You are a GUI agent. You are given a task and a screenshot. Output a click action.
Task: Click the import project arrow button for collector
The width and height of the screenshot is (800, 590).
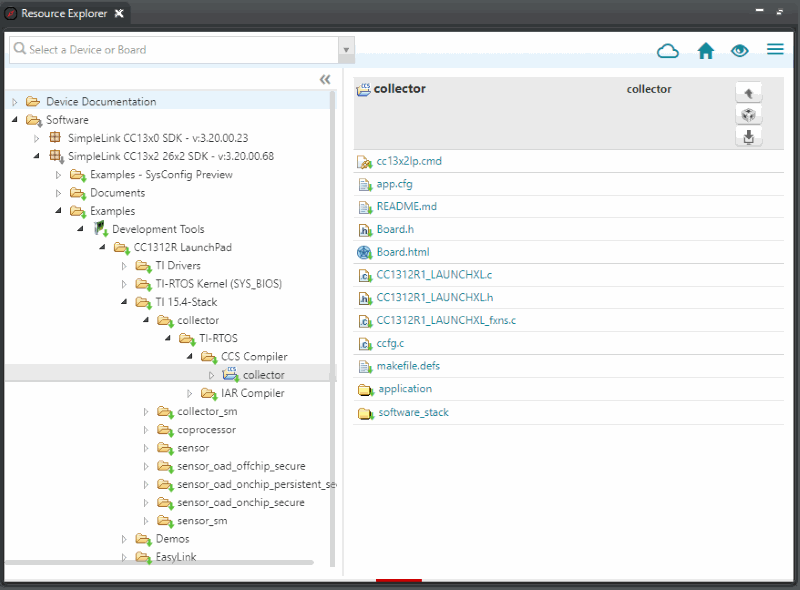(x=748, y=92)
